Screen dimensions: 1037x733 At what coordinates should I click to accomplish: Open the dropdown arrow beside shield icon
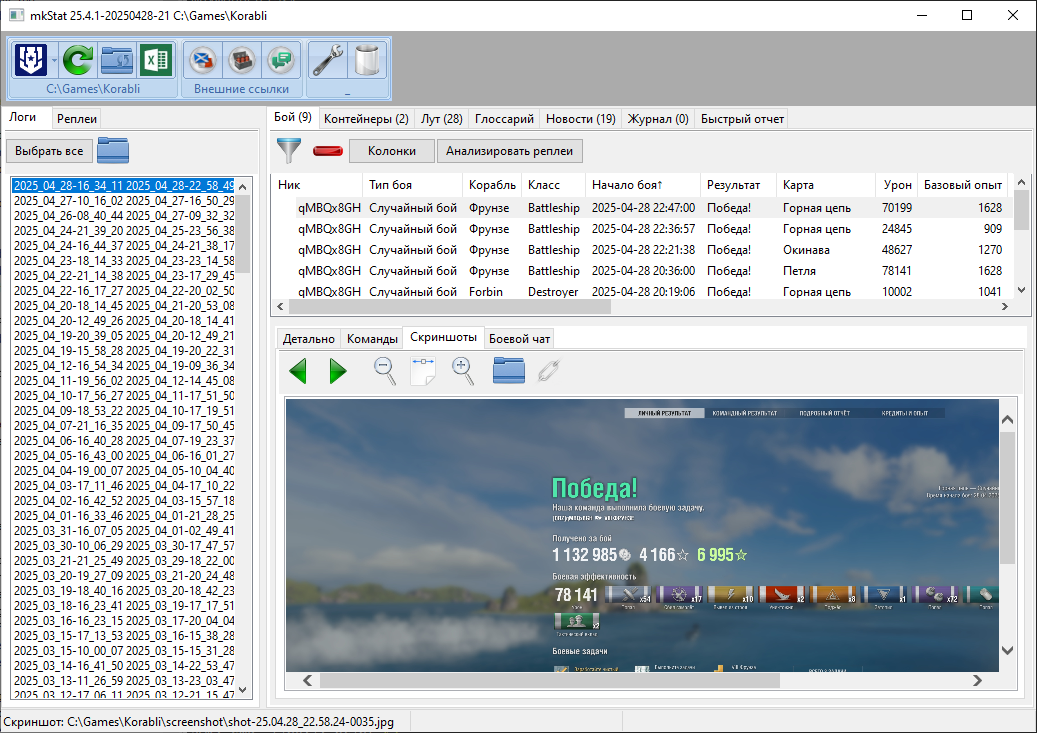tap(54, 60)
